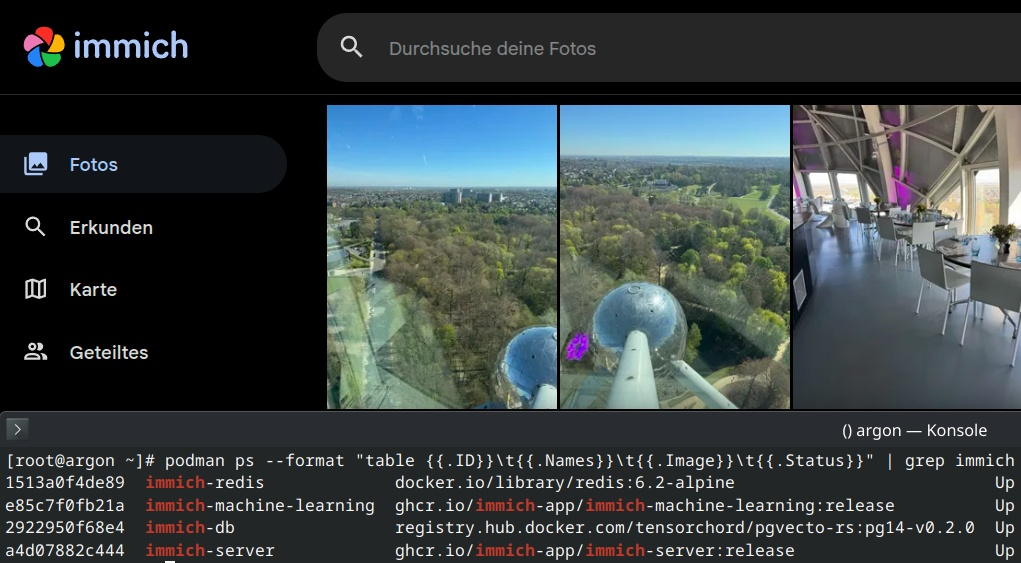1021x563 pixels.
Task: Click the magnifier icon in search bar
Action: coord(351,47)
